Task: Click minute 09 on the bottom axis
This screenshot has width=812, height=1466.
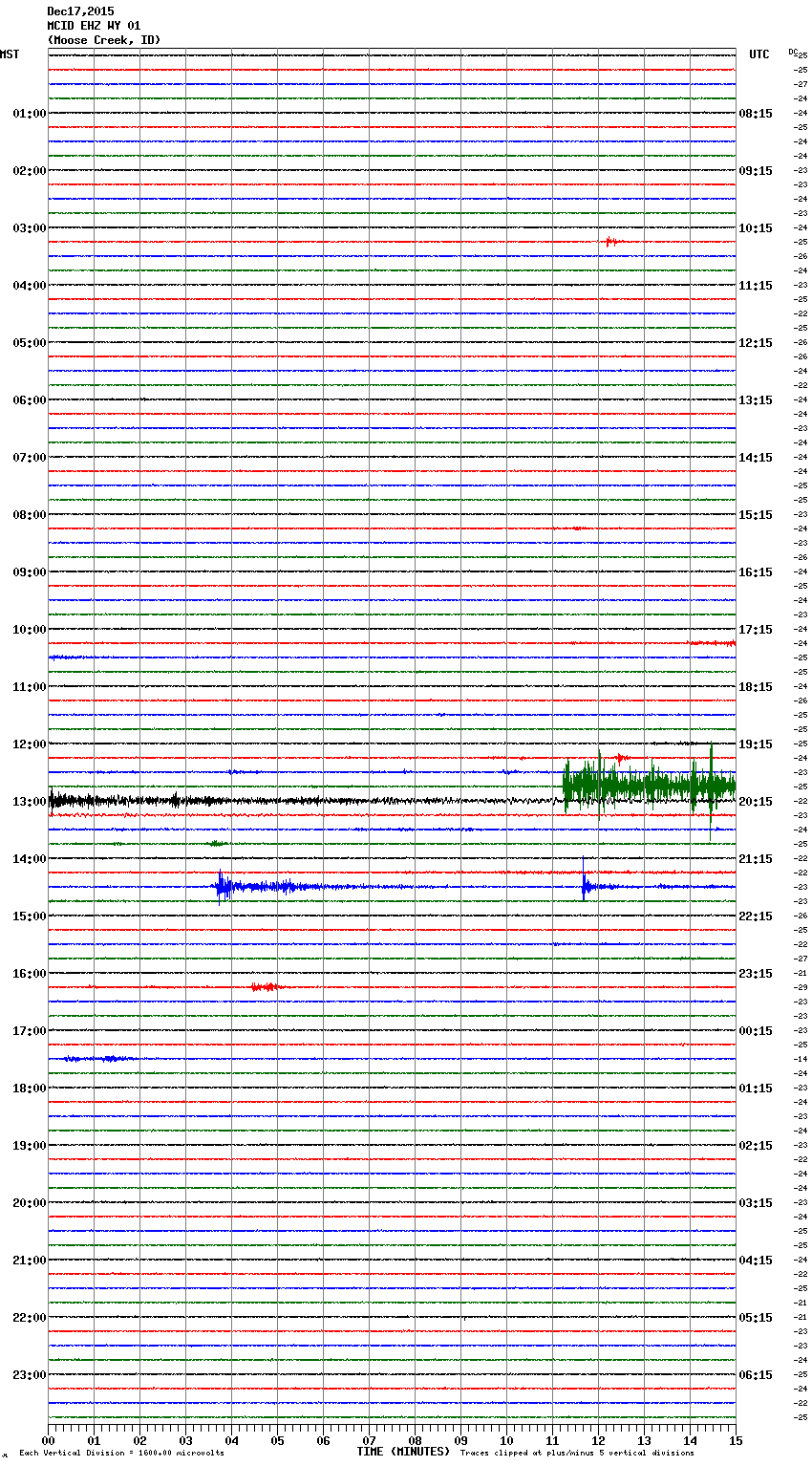Action: [x=460, y=1440]
